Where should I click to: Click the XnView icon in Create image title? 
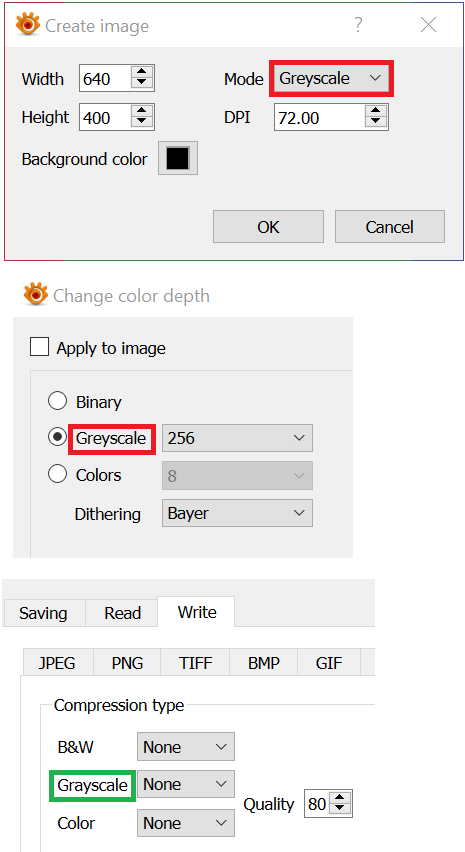[x=27, y=25]
